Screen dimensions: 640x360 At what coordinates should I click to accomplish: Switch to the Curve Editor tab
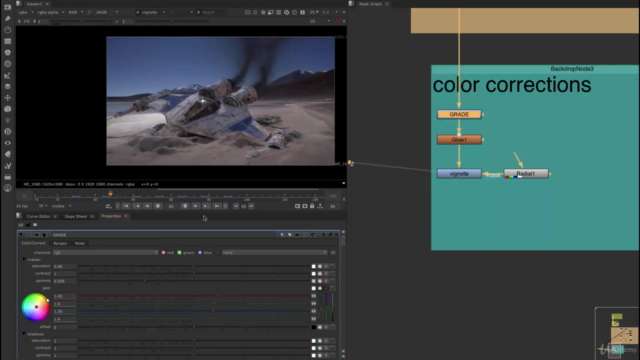point(38,216)
